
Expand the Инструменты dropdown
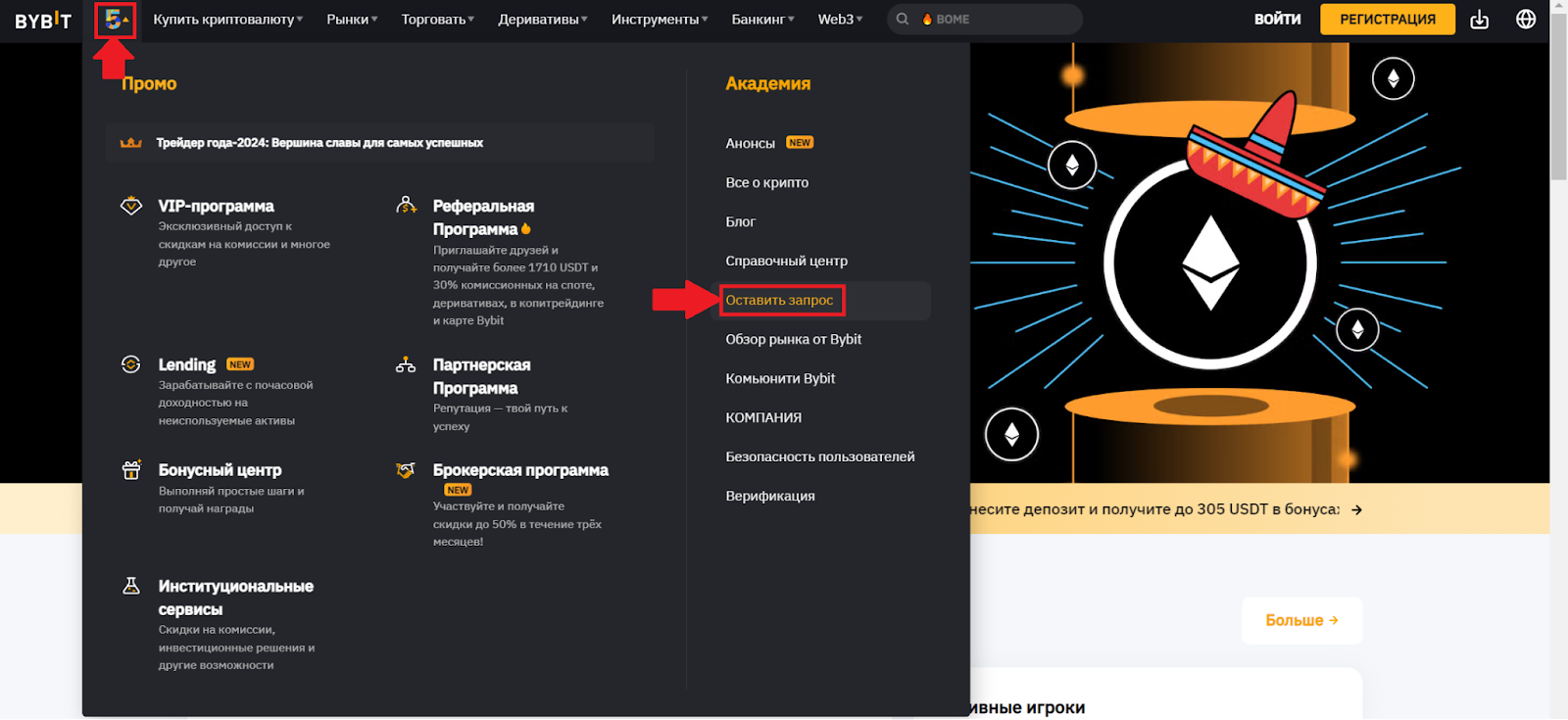click(660, 20)
